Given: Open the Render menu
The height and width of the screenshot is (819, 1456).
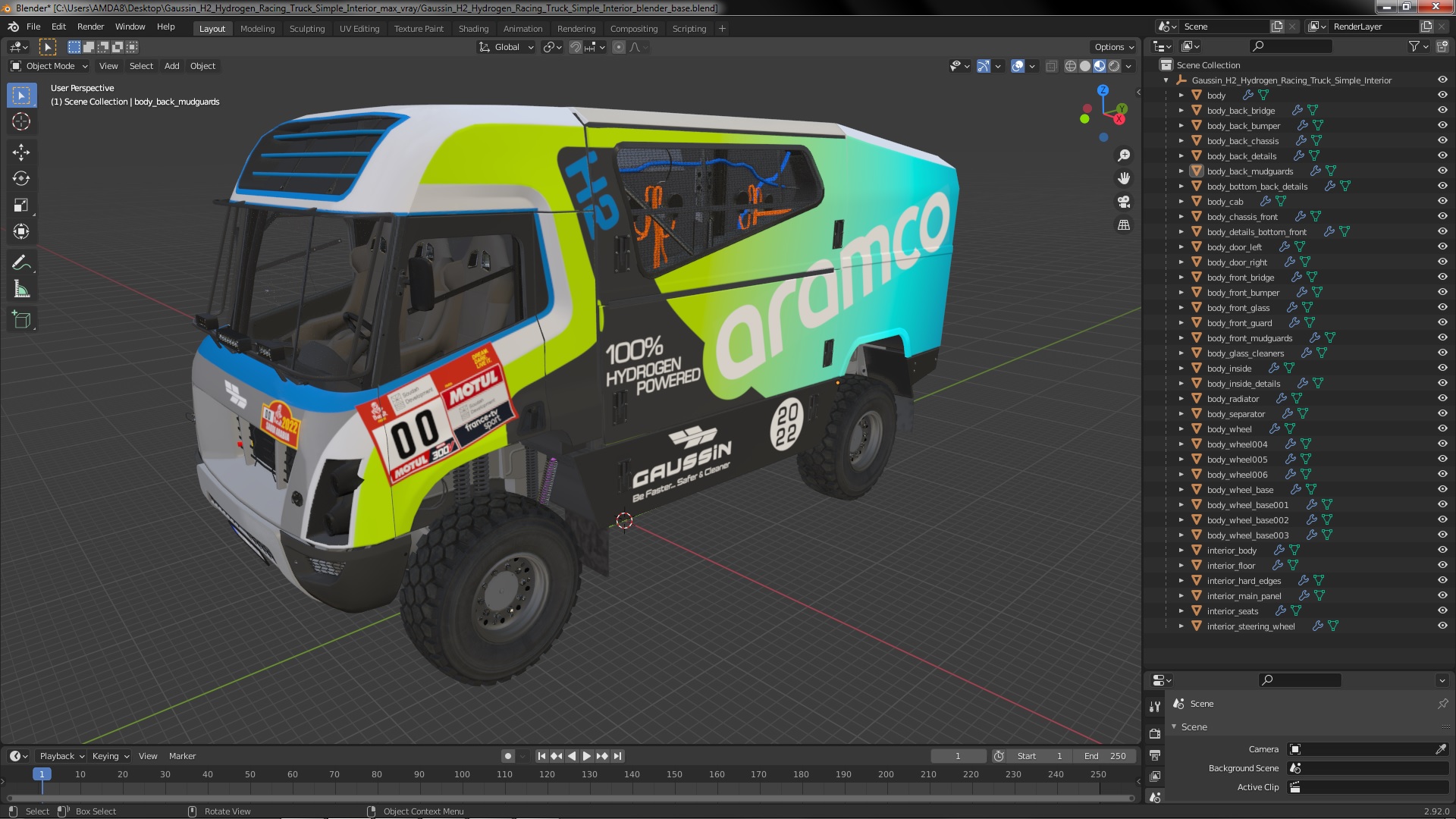Looking at the screenshot, I should coord(90,27).
